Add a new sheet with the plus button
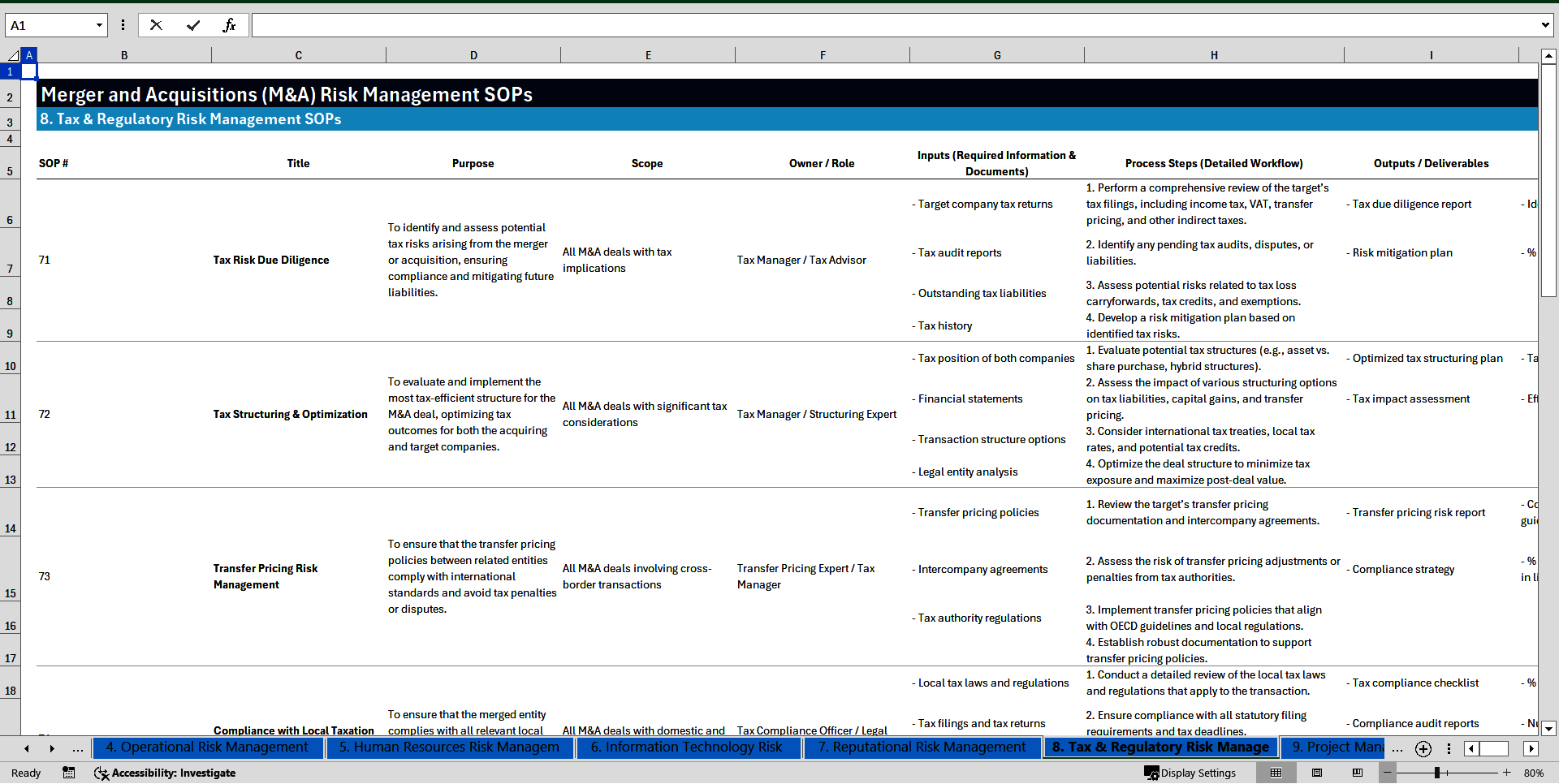 tap(1423, 748)
